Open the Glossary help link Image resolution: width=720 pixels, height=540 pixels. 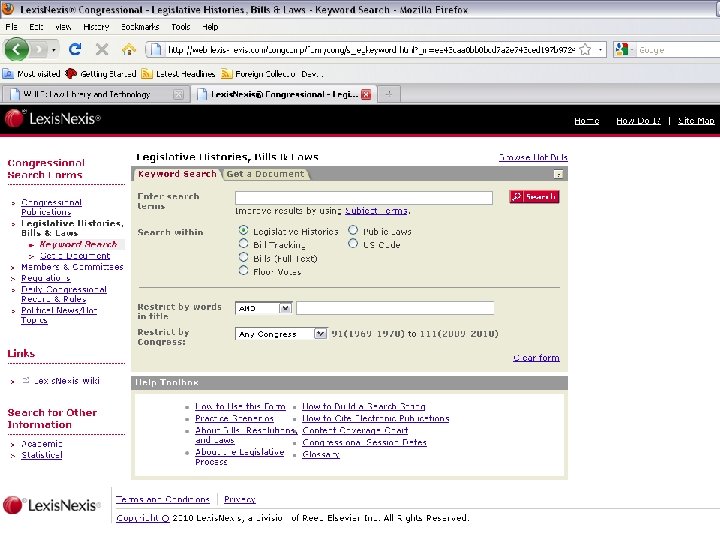321,454
